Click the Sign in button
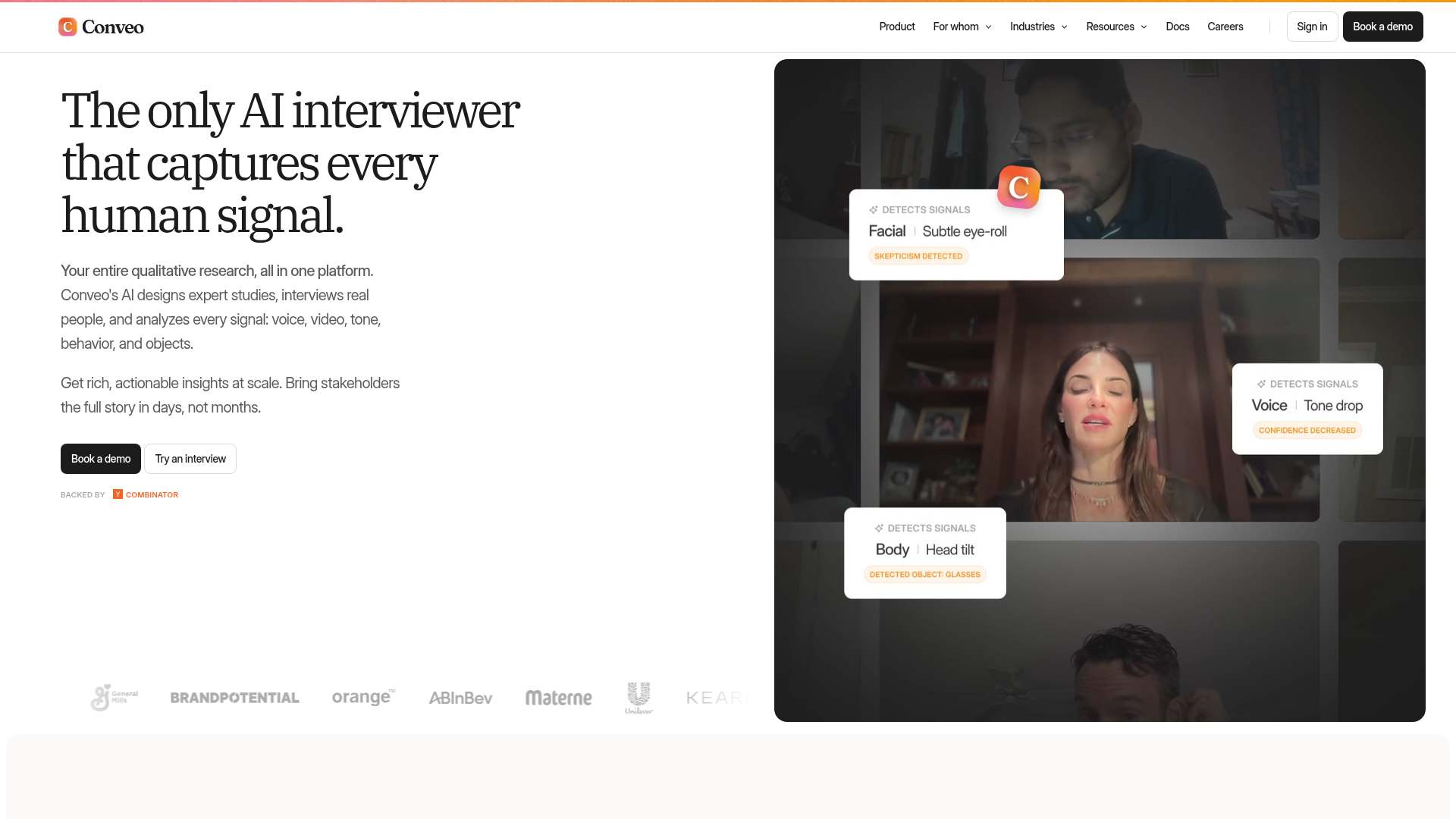 (x=1311, y=27)
